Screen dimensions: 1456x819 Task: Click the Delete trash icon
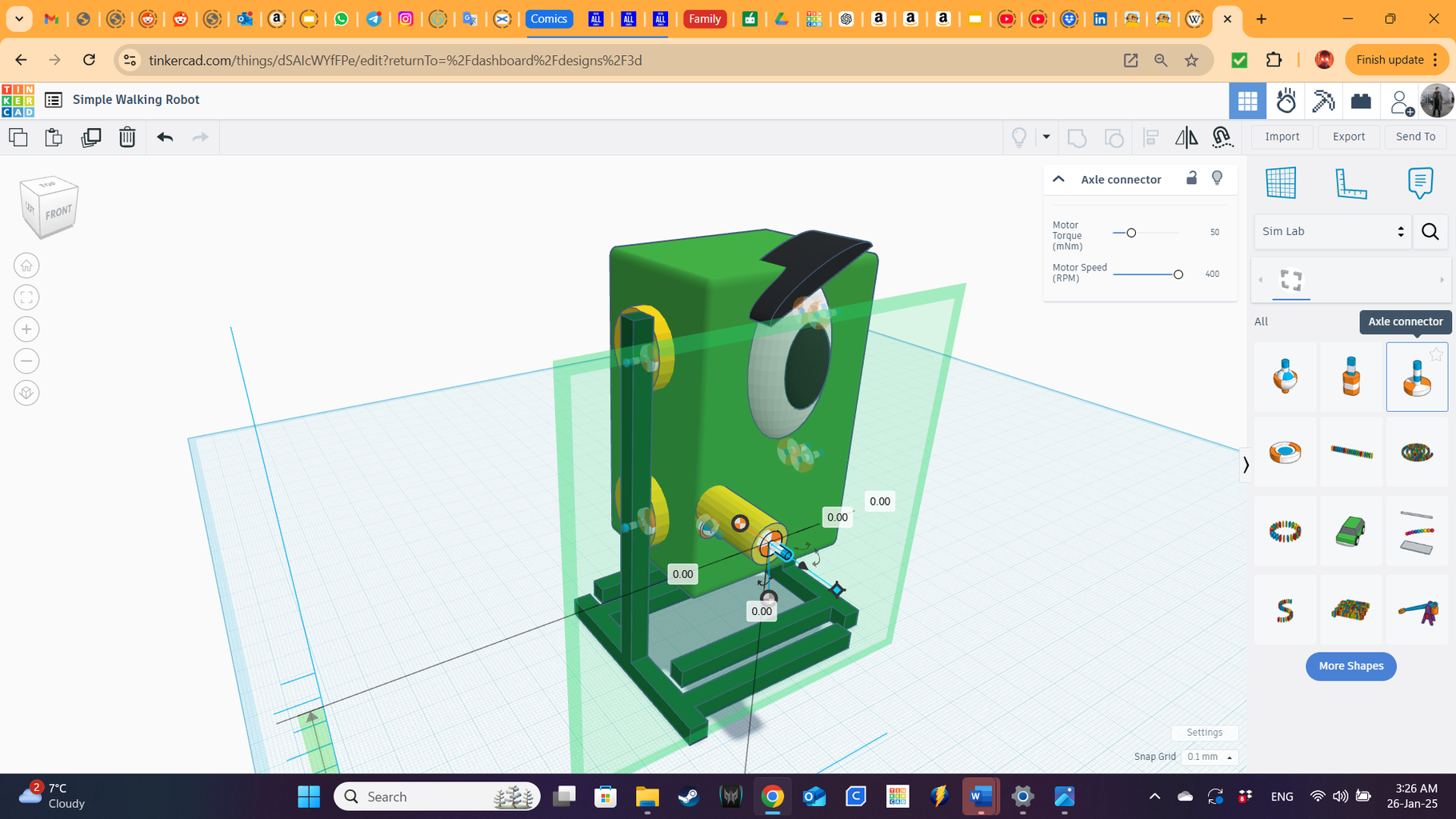click(127, 137)
